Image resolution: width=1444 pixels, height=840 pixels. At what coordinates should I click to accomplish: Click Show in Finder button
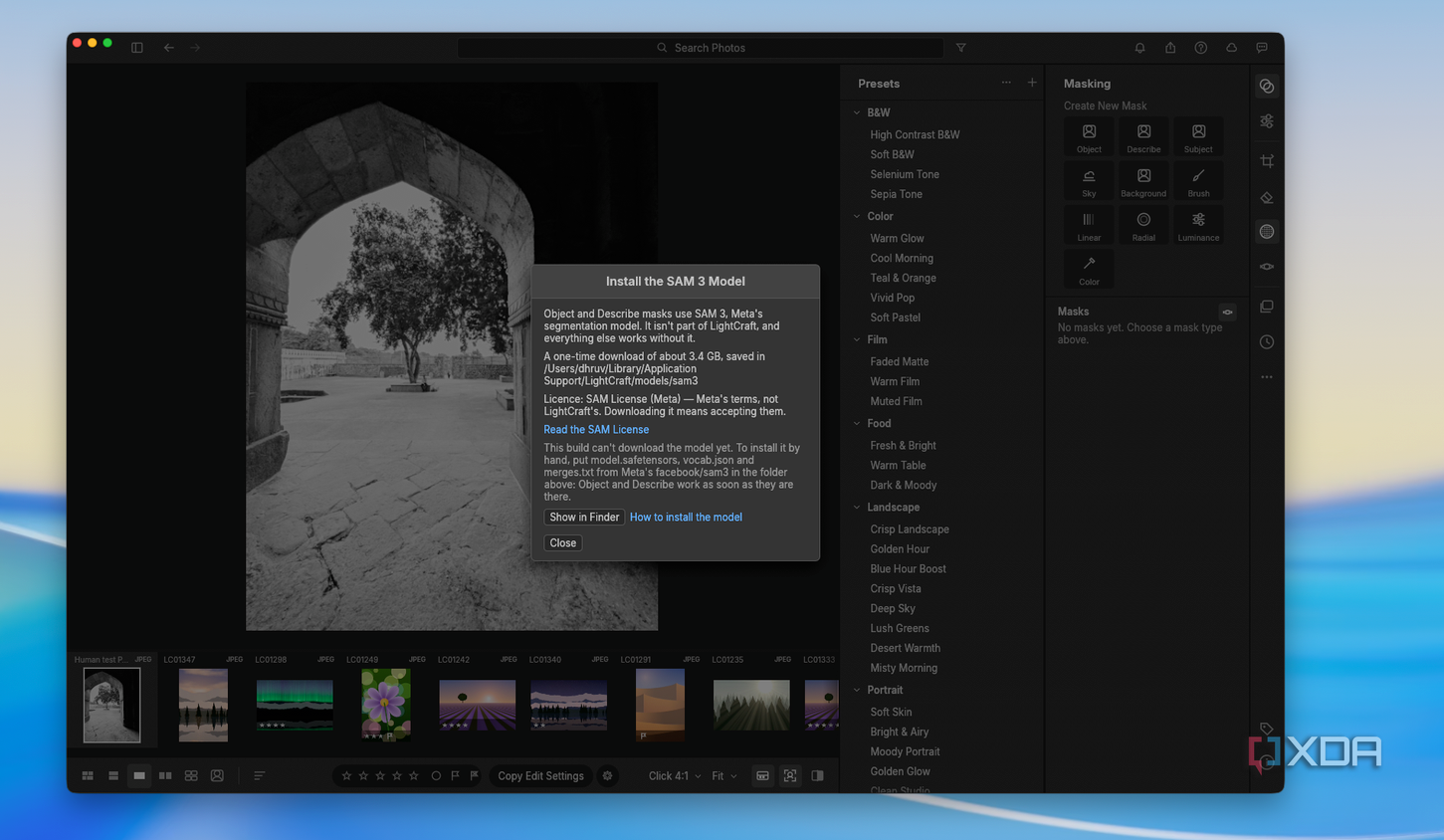[584, 517]
